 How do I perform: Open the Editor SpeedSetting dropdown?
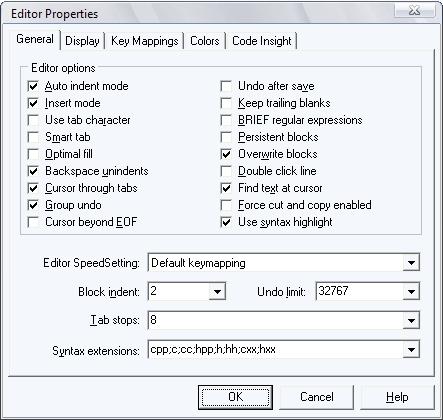pyautogui.click(x=411, y=263)
